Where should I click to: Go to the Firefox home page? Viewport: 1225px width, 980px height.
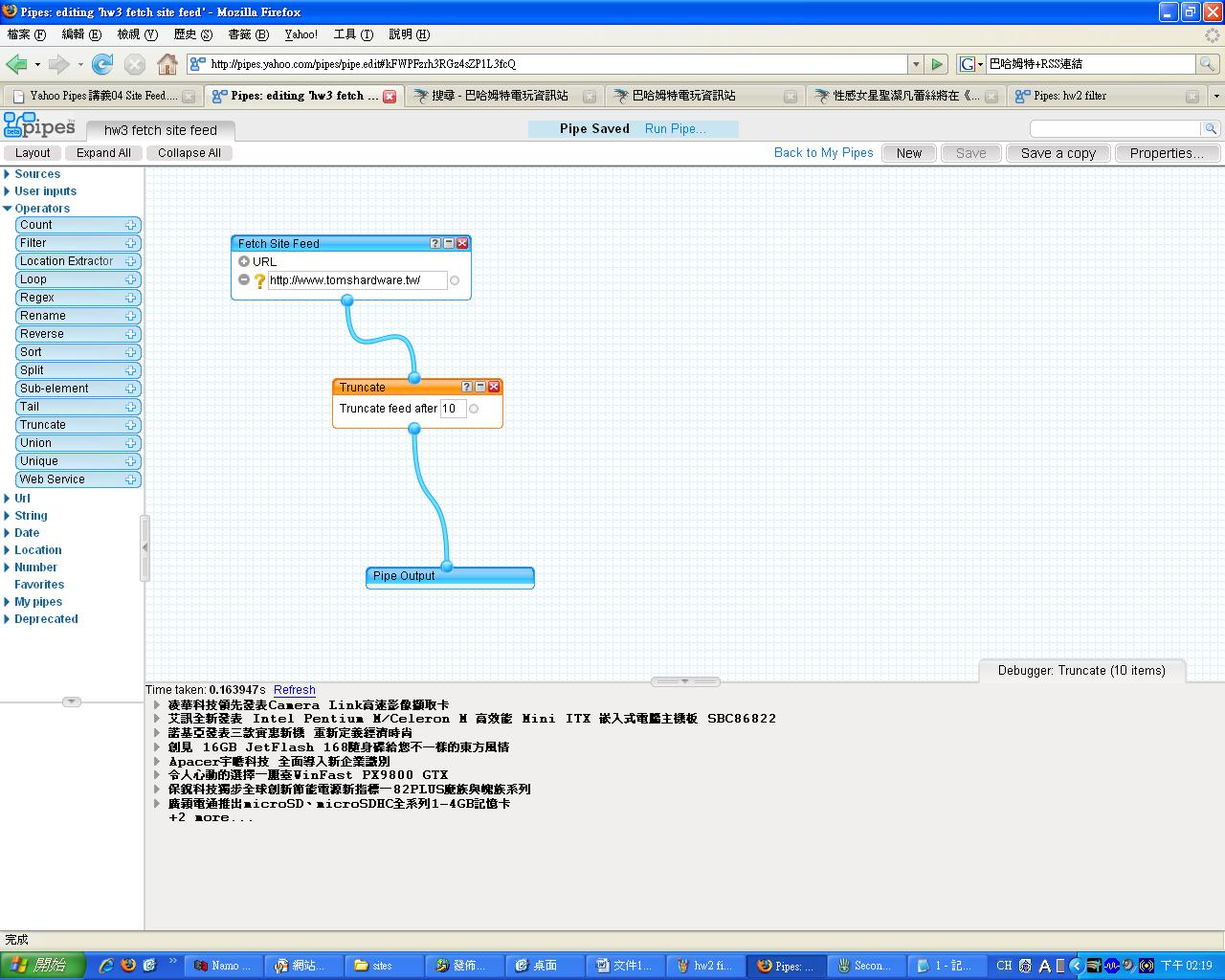(167, 64)
